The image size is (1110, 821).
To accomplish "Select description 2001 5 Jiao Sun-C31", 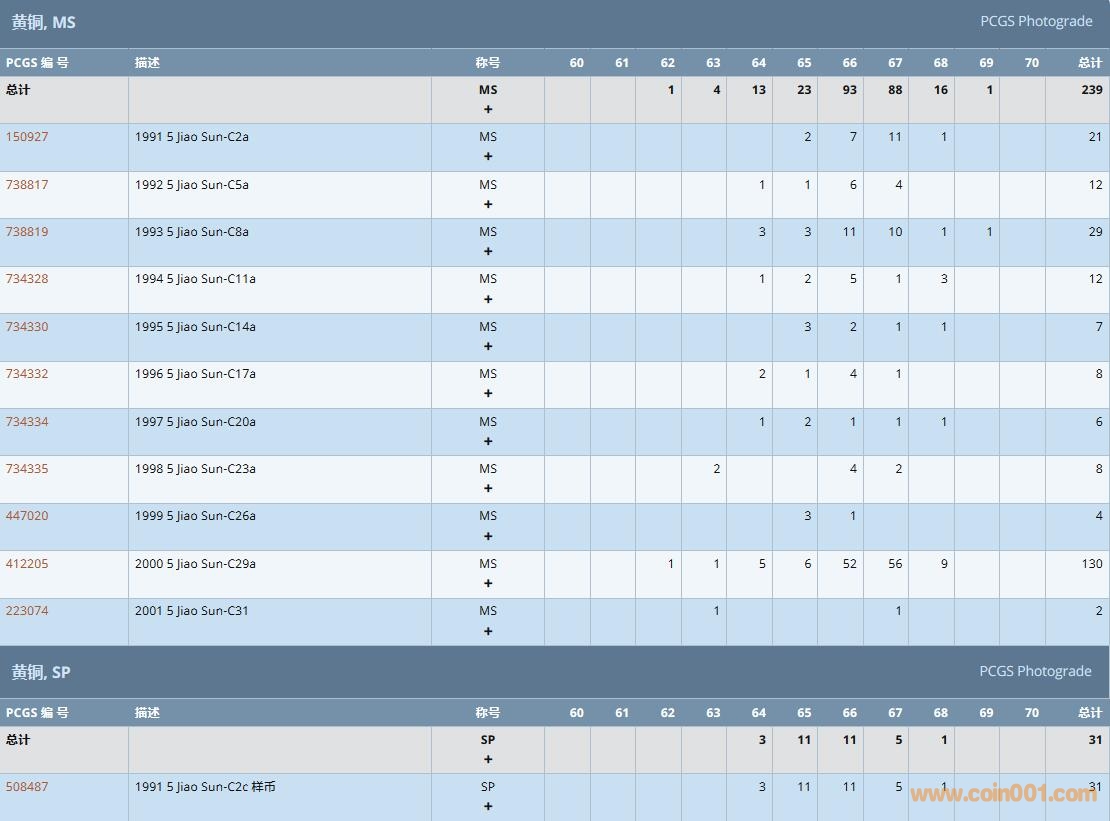I will pos(192,611).
